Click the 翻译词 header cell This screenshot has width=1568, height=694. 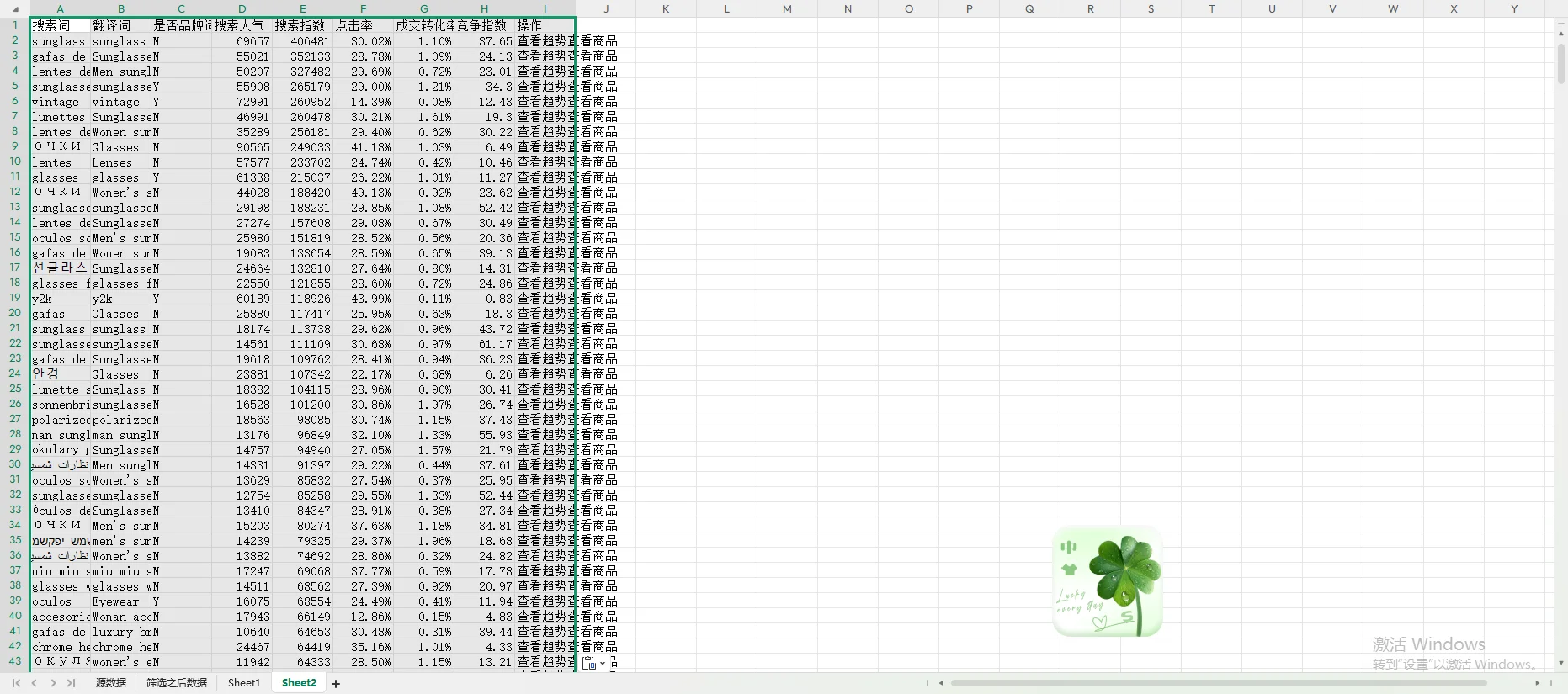click(x=120, y=26)
